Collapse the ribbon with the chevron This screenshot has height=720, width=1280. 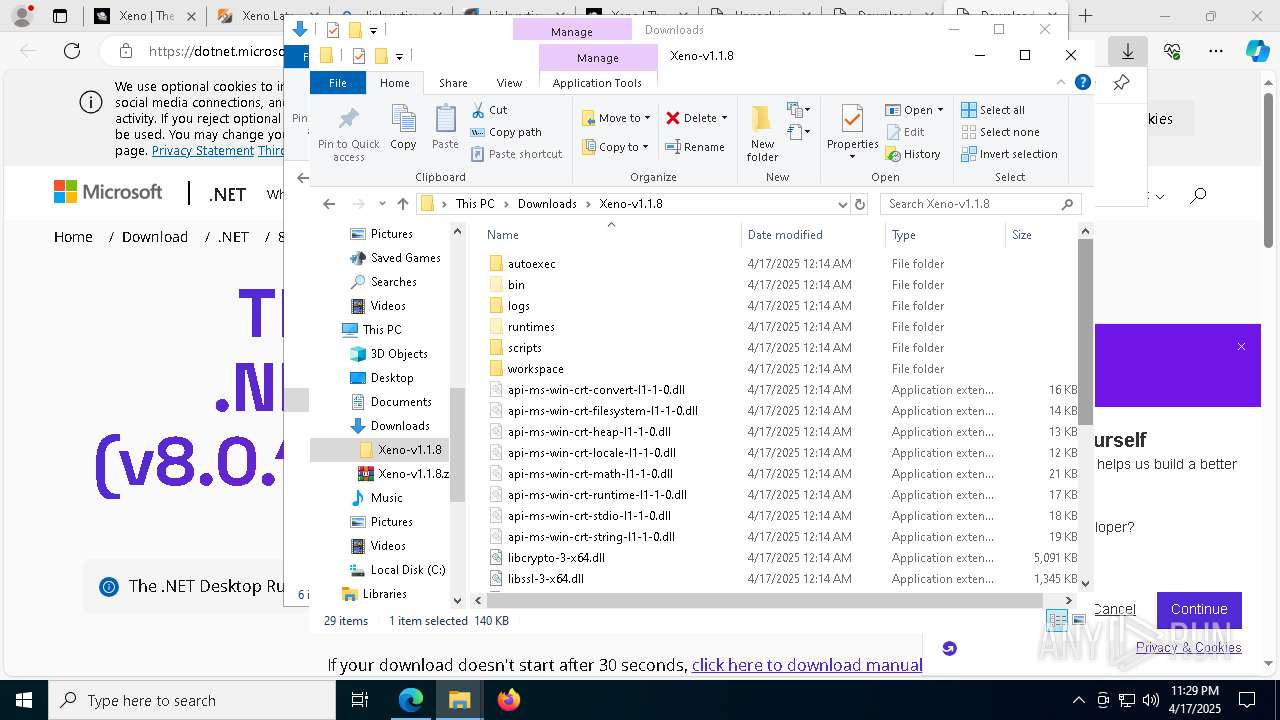(1061, 83)
